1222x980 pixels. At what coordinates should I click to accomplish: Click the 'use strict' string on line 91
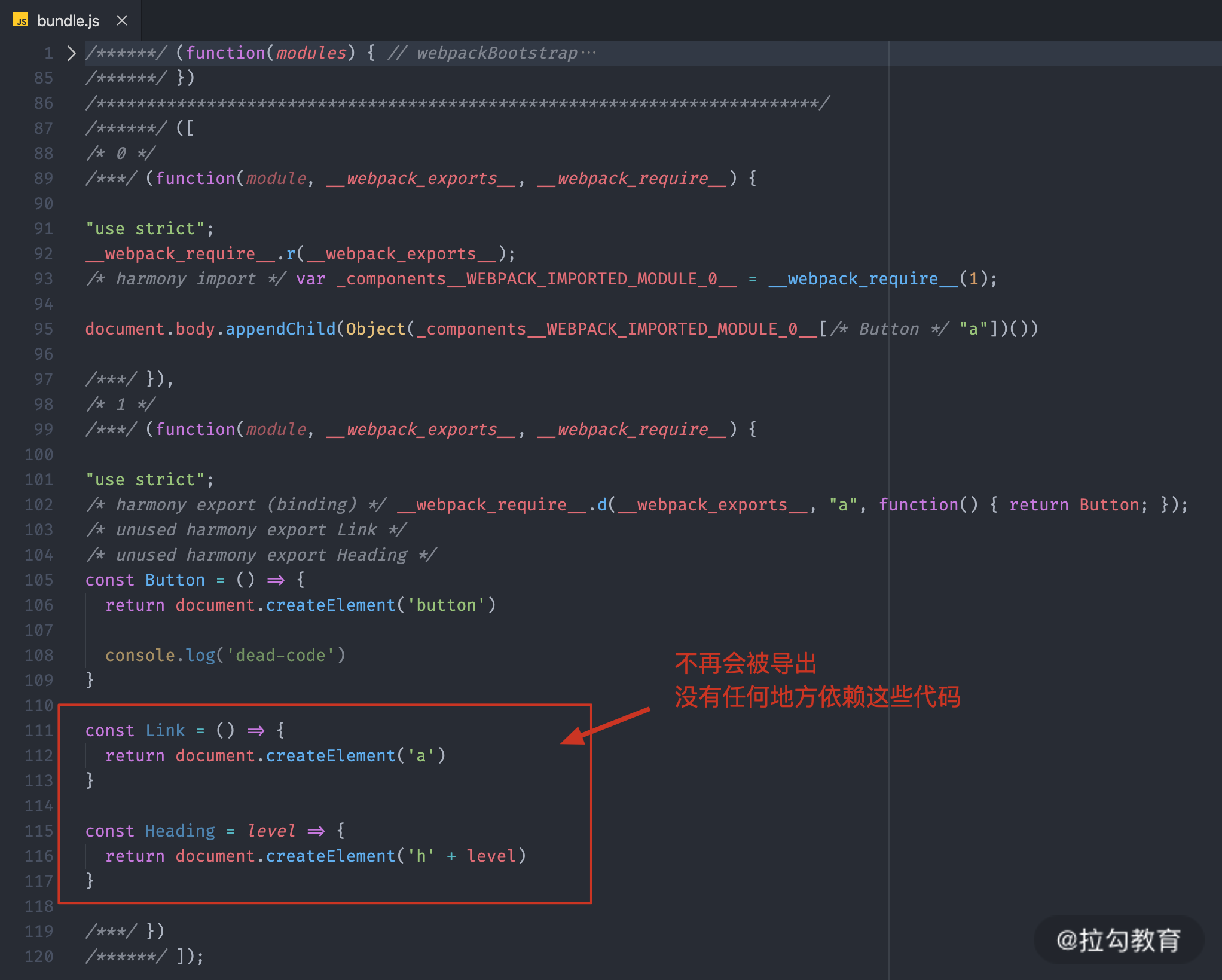click(145, 229)
